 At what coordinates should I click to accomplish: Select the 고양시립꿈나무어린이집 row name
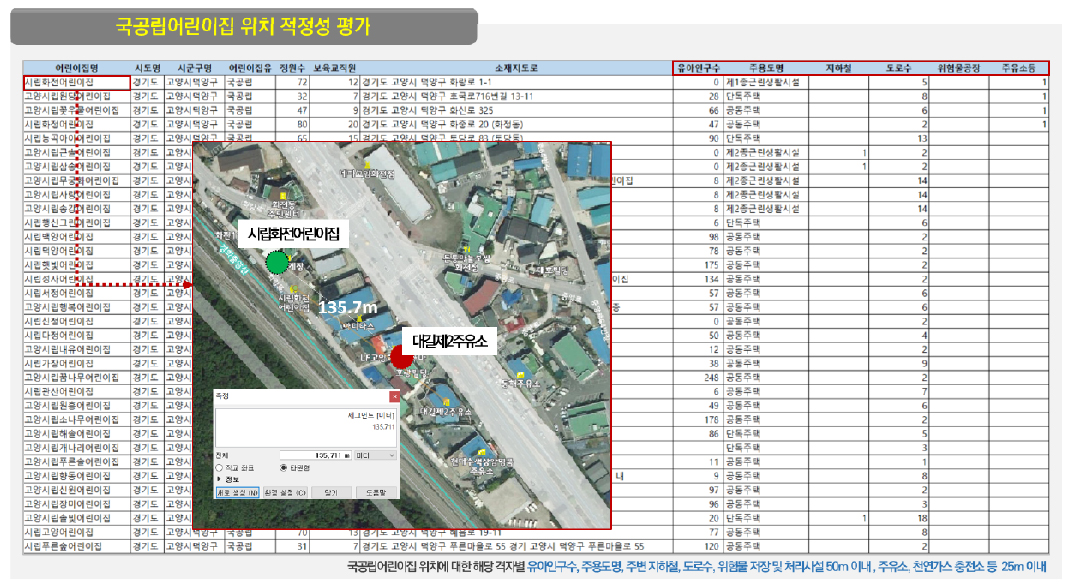[x=76, y=377]
